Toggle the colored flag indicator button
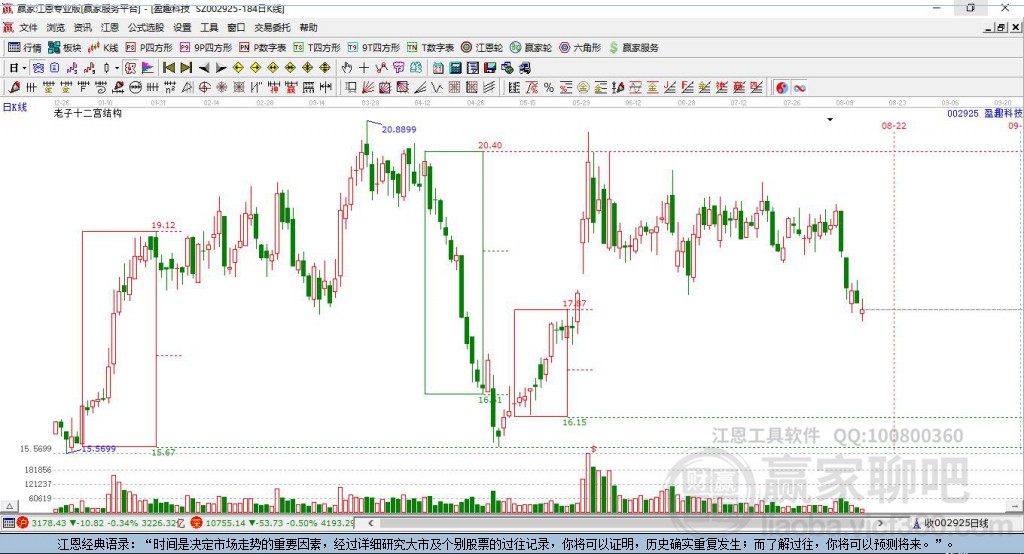Viewport: 1024px width, 554px height. pos(148,68)
